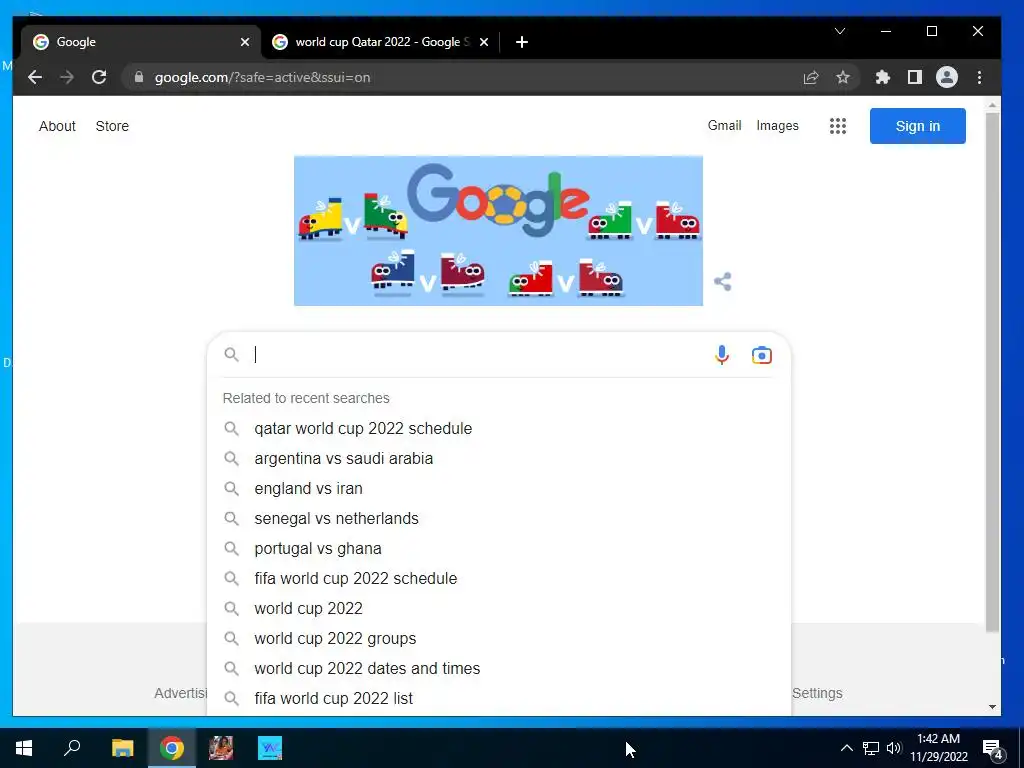Image resolution: width=1024 pixels, height=768 pixels.
Task: Open the Gmail link
Action: pos(724,125)
